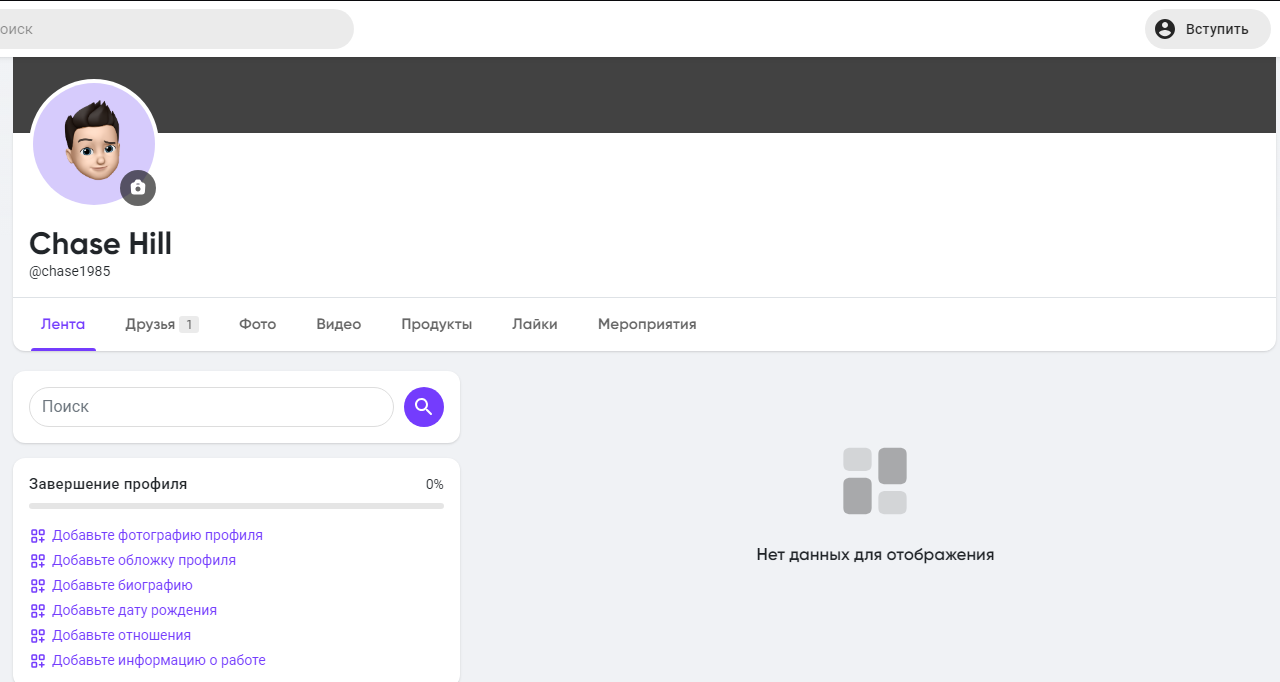Select the Лента tab
The height and width of the screenshot is (682, 1280).
[63, 324]
